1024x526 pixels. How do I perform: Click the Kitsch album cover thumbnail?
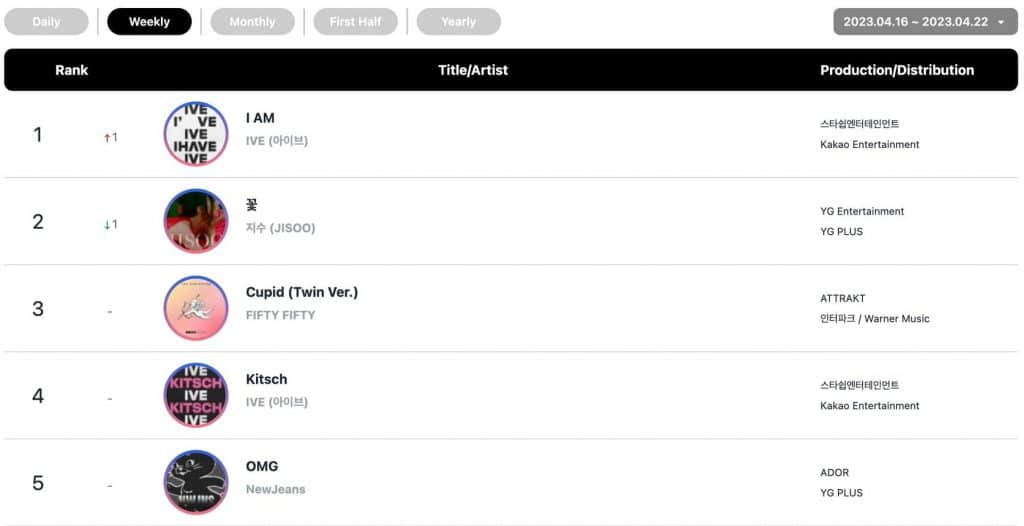(196, 395)
